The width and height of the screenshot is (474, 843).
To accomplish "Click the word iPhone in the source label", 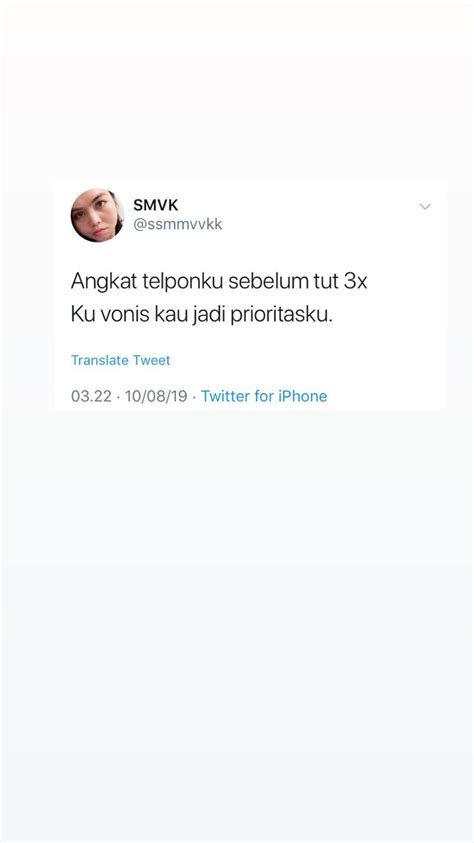I will coord(303,396).
